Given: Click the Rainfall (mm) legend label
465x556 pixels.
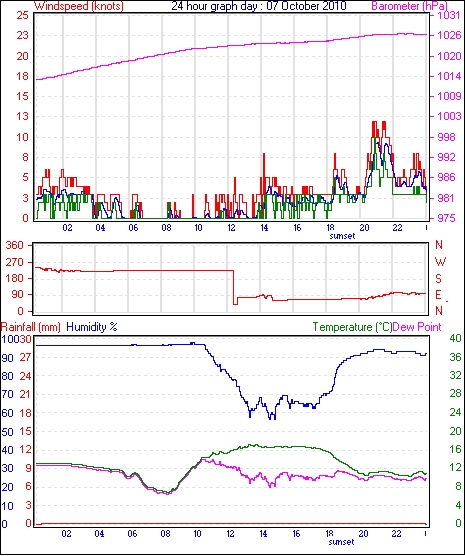Looking at the screenshot, I should 31,327.
